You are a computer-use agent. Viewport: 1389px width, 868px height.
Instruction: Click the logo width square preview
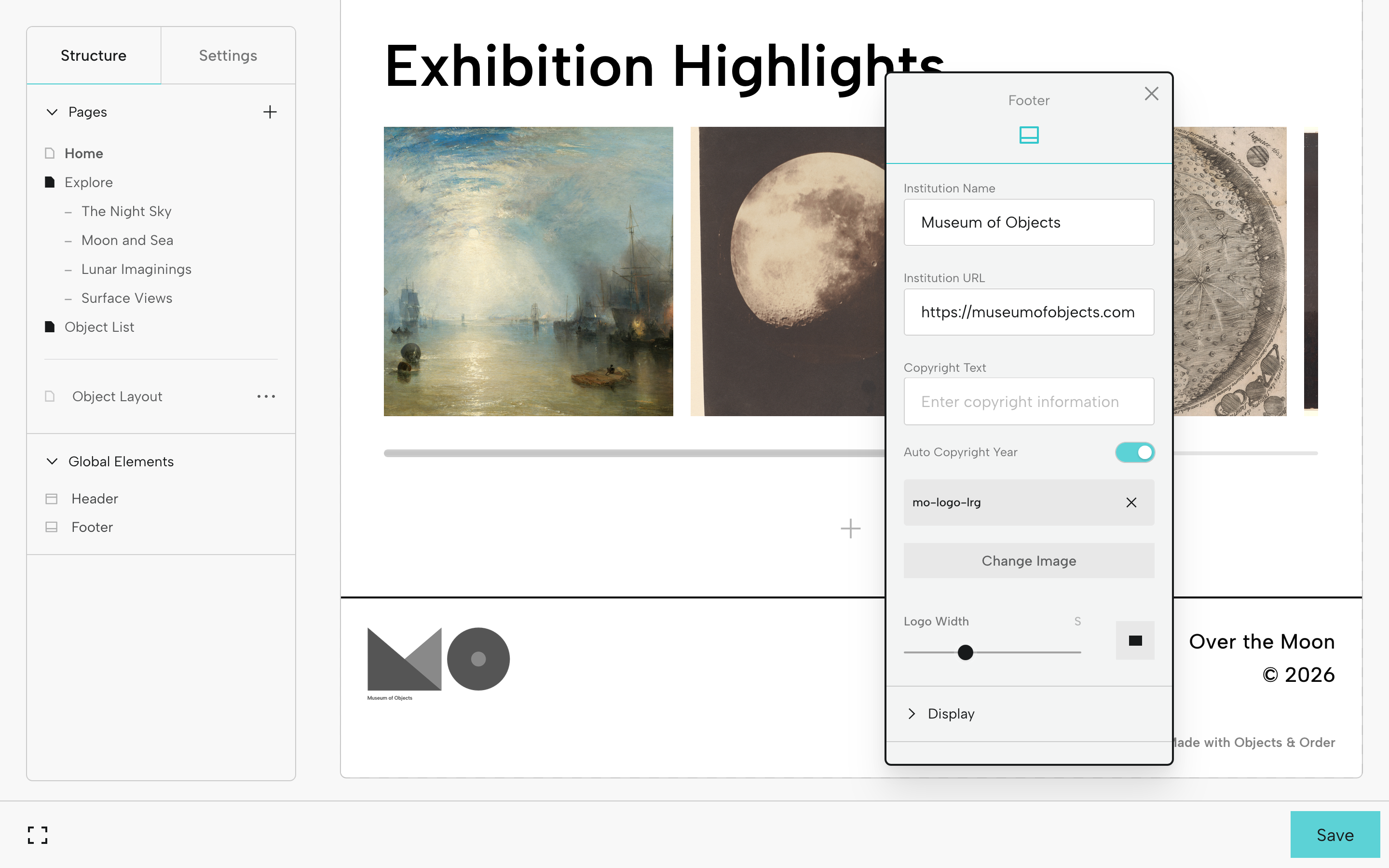tap(1135, 640)
